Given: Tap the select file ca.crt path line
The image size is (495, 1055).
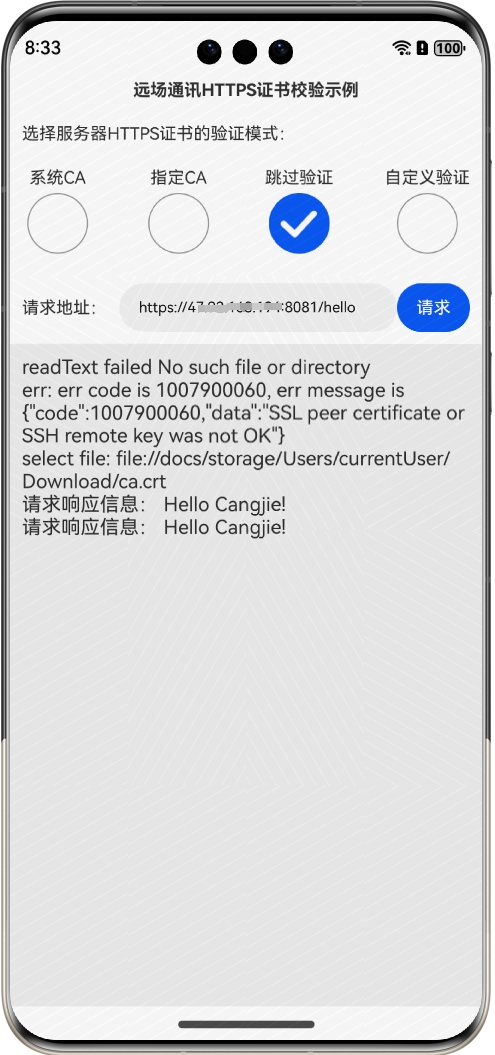Looking at the screenshot, I should pyautogui.click(x=236, y=470).
